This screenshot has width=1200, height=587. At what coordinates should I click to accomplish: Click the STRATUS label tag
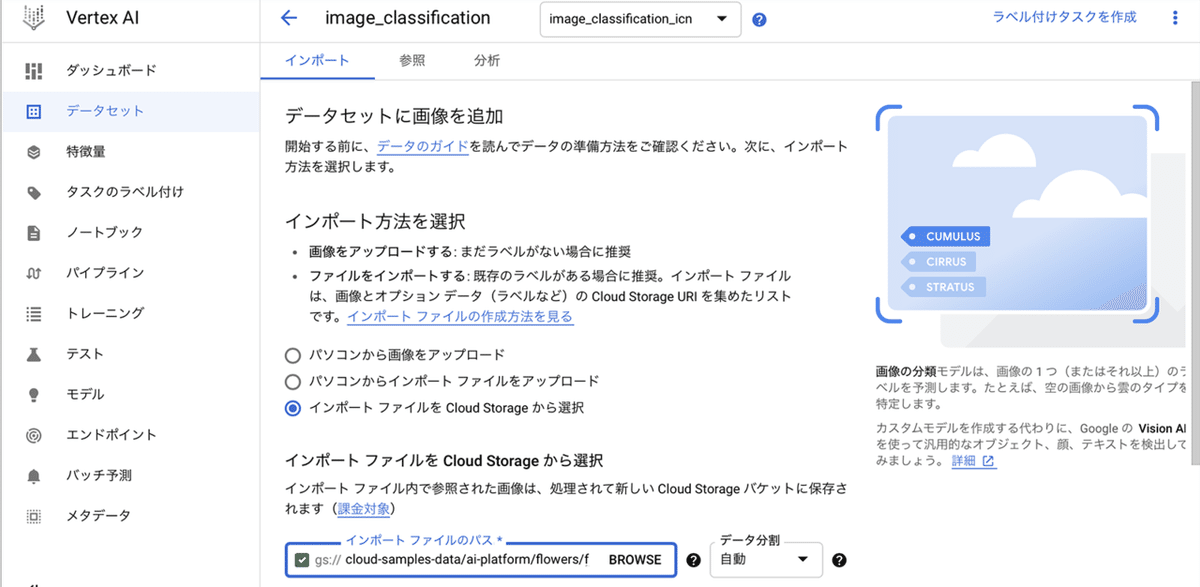tap(943, 287)
